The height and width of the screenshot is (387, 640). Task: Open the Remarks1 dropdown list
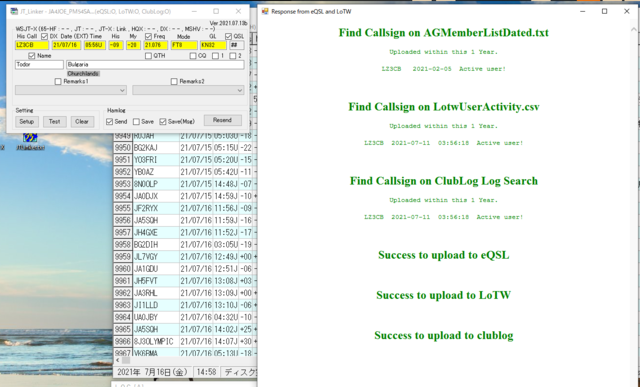[71, 90]
